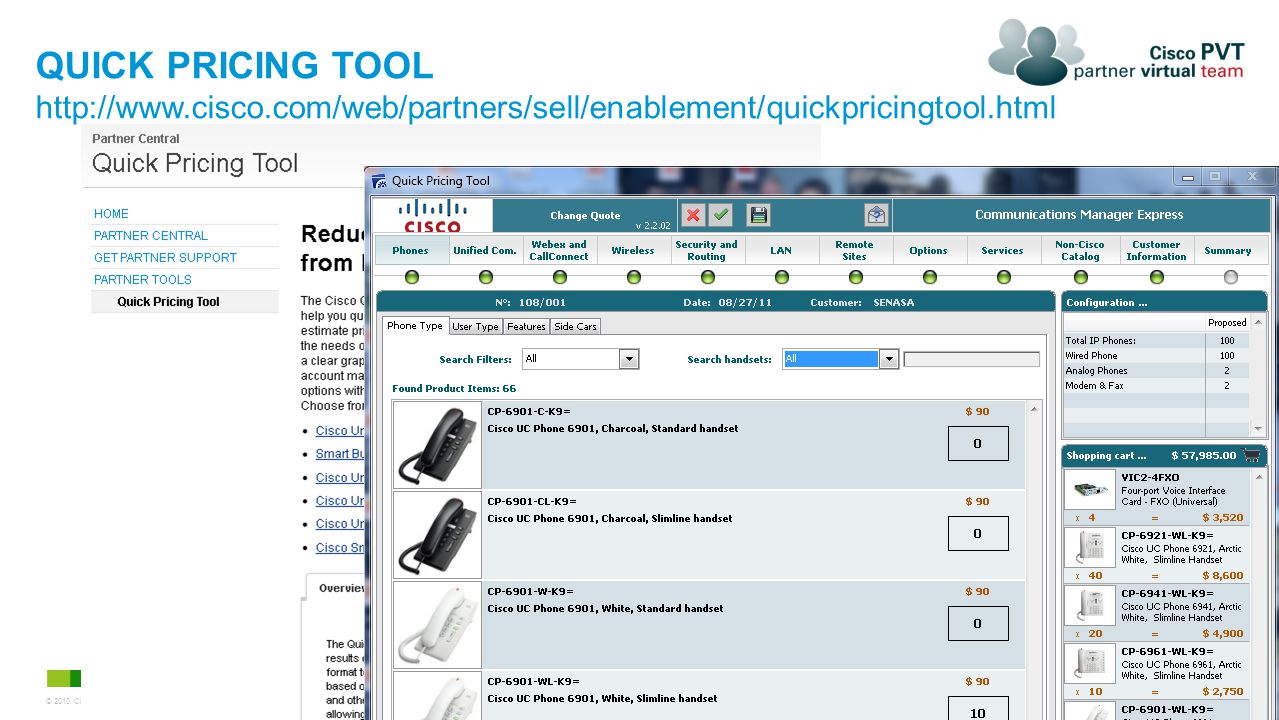Viewport: 1279px width, 720px height.
Task: Click the red X cancel quote icon
Action: pos(693,215)
